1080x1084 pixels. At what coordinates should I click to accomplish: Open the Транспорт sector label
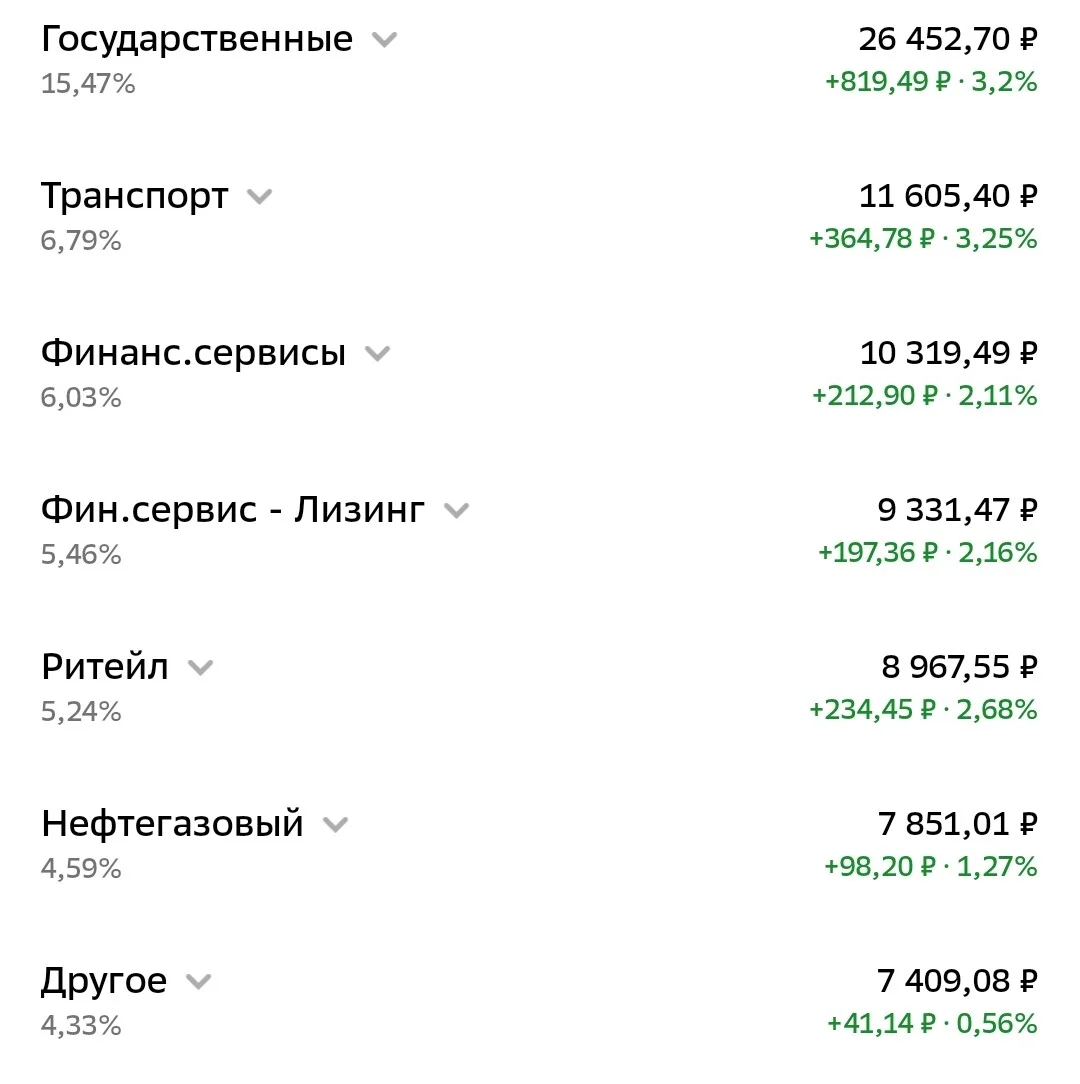pyautogui.click(x=135, y=197)
